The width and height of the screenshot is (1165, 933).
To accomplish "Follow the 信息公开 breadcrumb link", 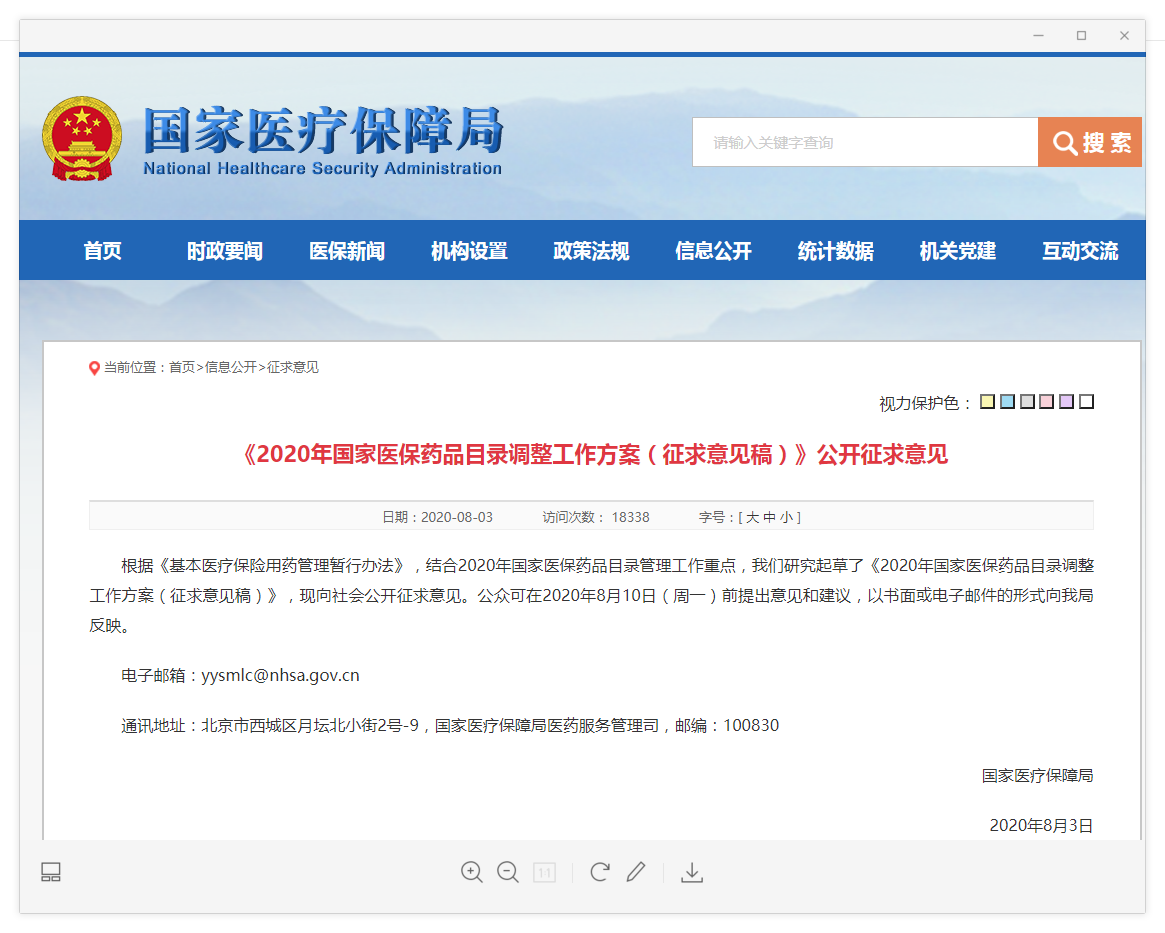I will (231, 367).
